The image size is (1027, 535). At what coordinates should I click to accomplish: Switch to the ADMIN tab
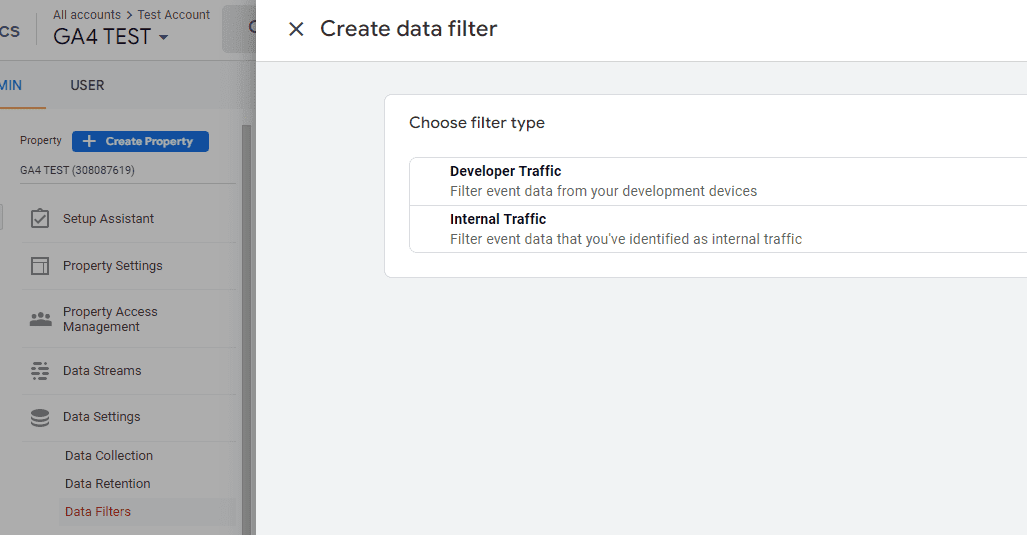pyautogui.click(x=11, y=85)
